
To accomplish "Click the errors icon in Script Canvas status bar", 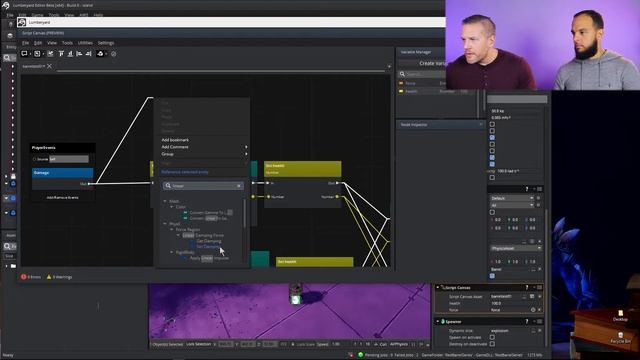I will (x=24, y=277).
